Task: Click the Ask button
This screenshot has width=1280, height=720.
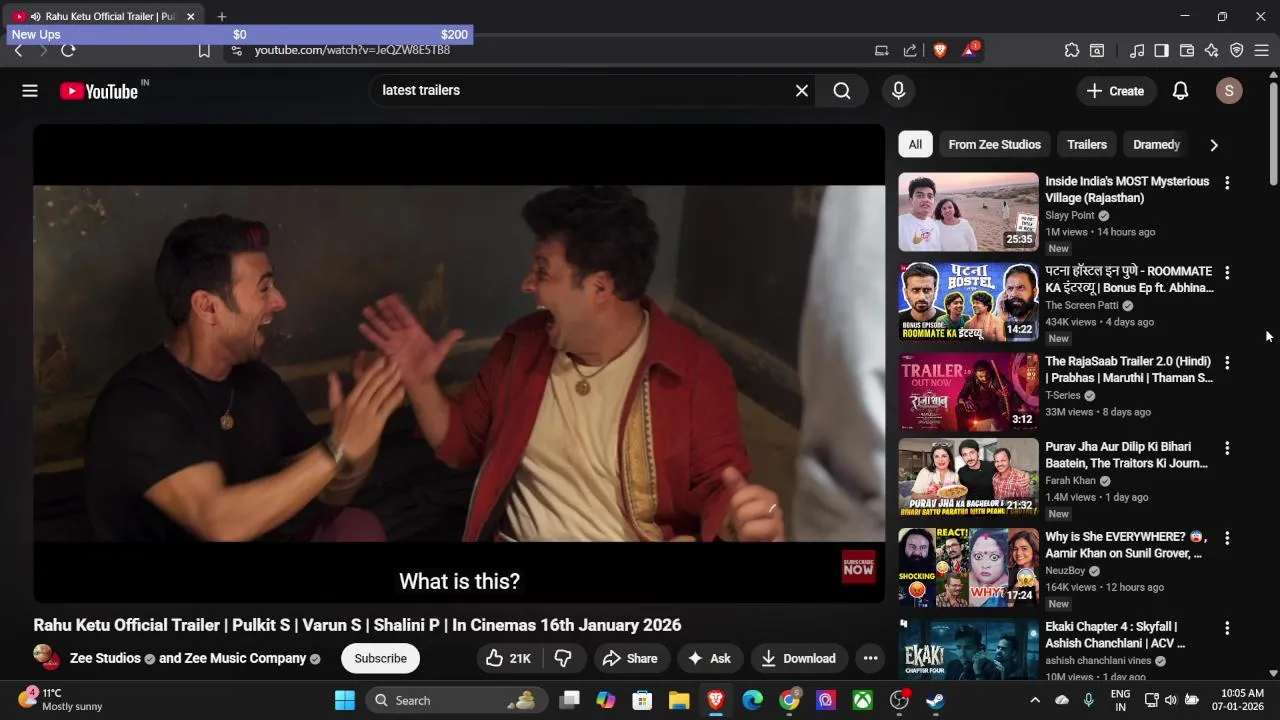Action: tap(709, 658)
